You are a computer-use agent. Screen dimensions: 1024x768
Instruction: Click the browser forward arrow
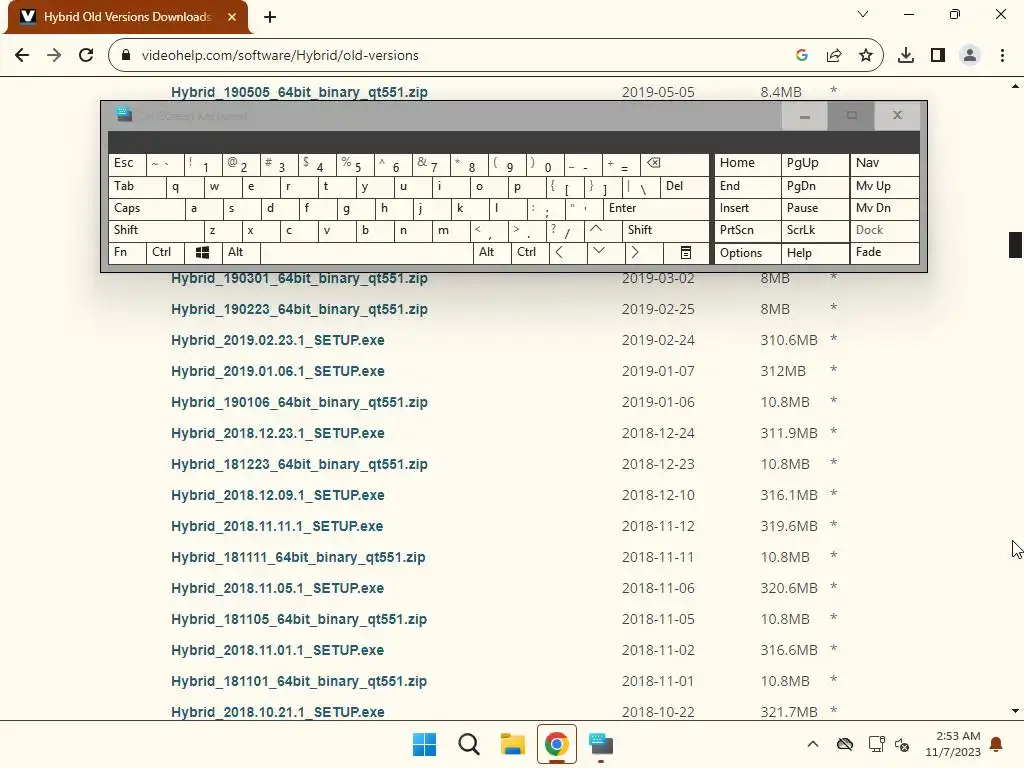(x=54, y=55)
